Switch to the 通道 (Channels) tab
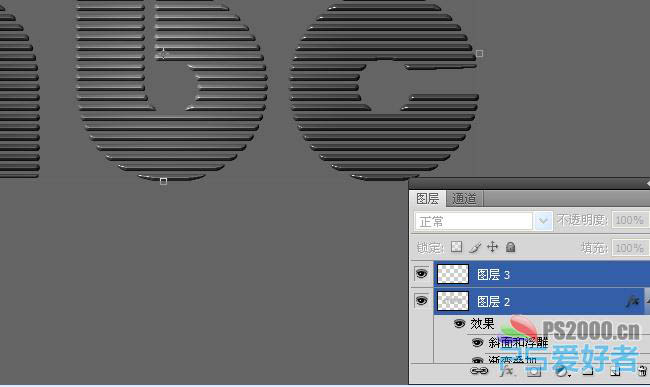Screen dimensions: 650x387 point(464,199)
